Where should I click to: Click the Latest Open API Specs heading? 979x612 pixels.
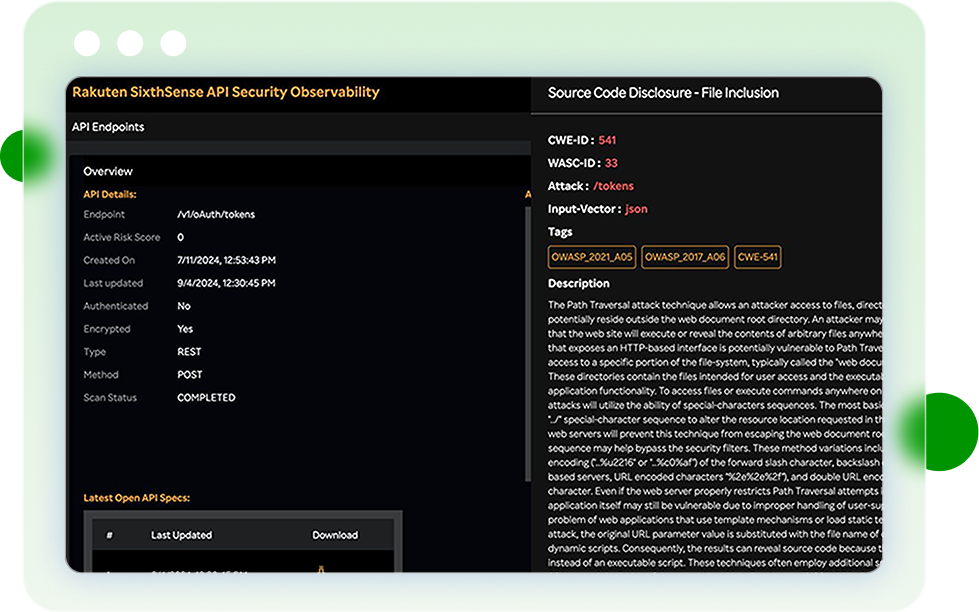(137, 498)
